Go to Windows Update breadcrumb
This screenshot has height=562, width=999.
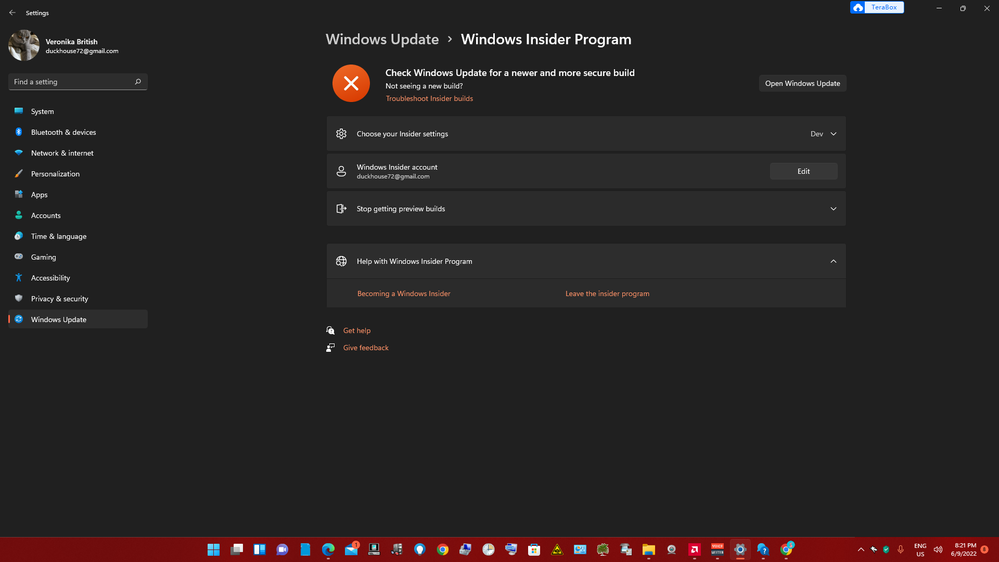(382, 40)
